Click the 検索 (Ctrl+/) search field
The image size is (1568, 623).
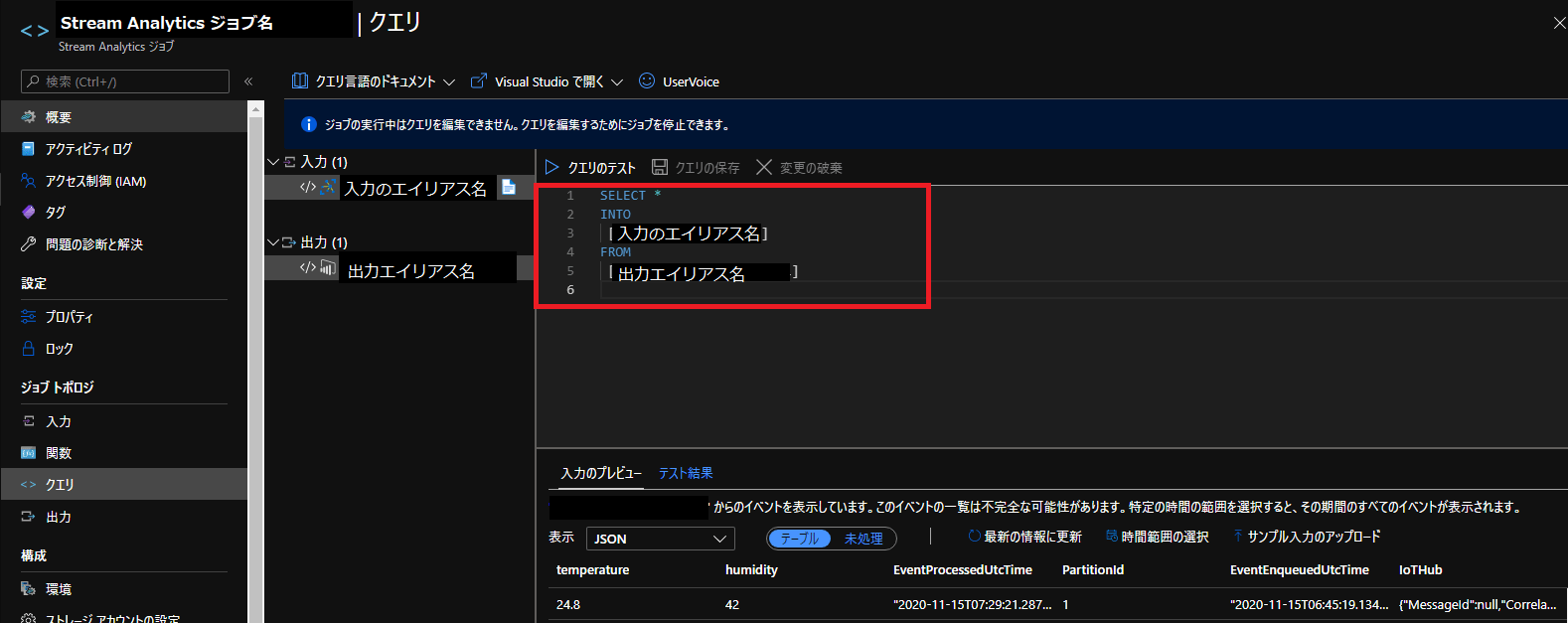125,81
